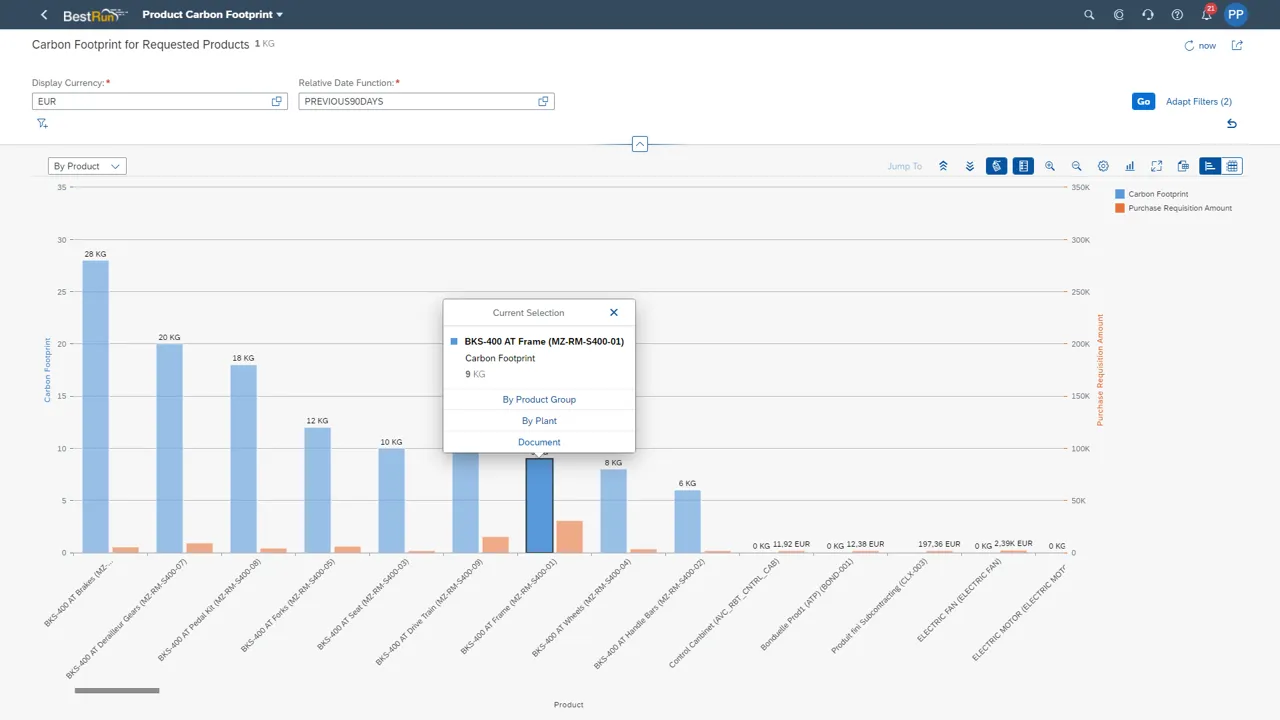Open notifications showing 21 alerts
Screen dimensions: 1280x720
pos(1206,14)
